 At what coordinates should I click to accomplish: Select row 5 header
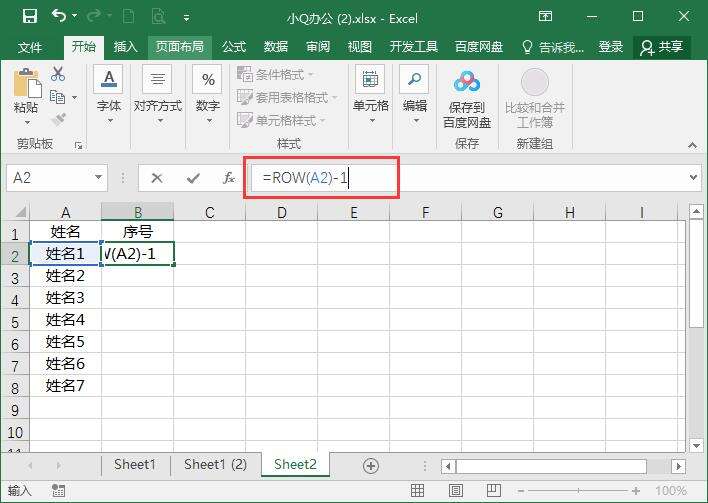(15, 322)
